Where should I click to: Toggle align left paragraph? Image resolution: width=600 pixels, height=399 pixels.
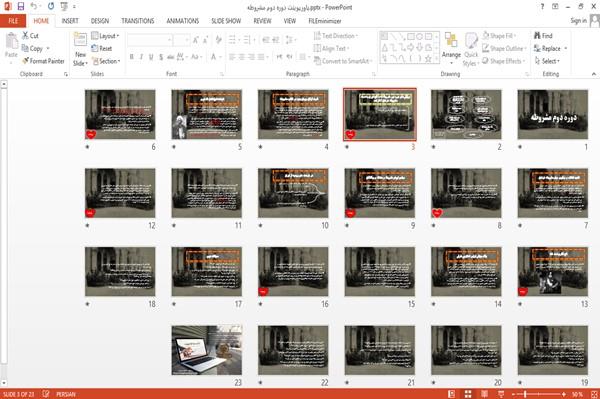pos(232,57)
